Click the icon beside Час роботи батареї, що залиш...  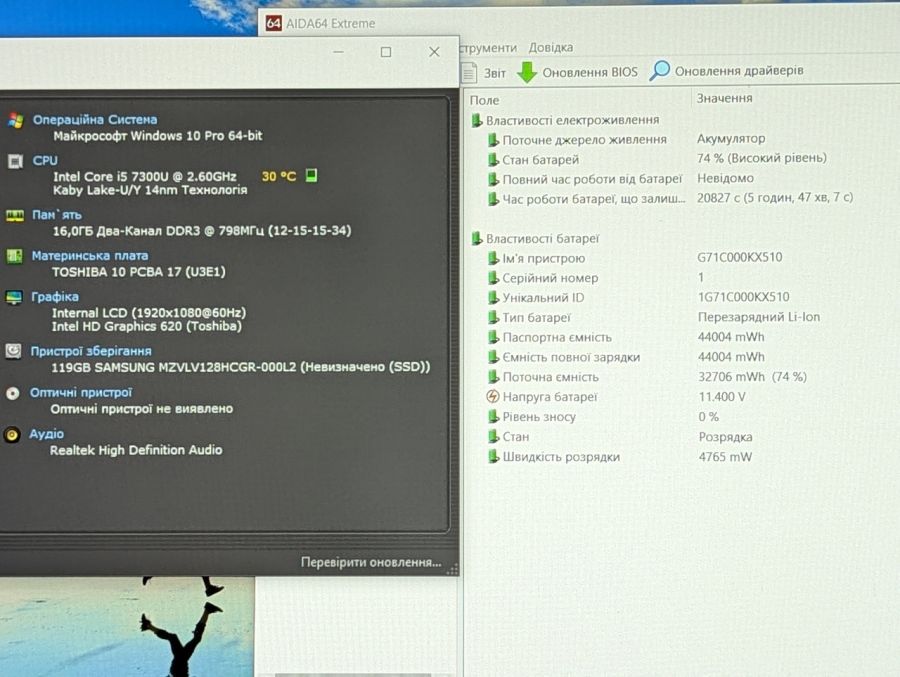point(492,199)
